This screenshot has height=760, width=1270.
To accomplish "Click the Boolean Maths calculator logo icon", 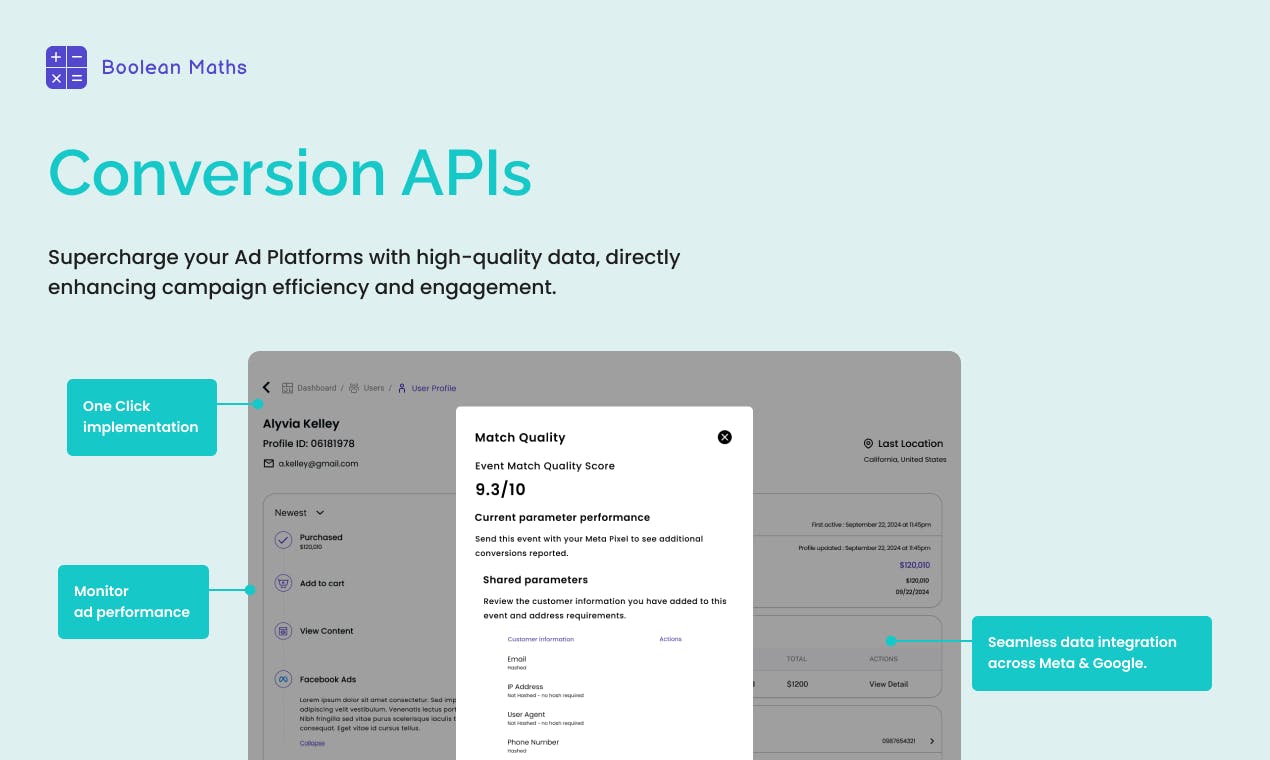I will pos(66,67).
